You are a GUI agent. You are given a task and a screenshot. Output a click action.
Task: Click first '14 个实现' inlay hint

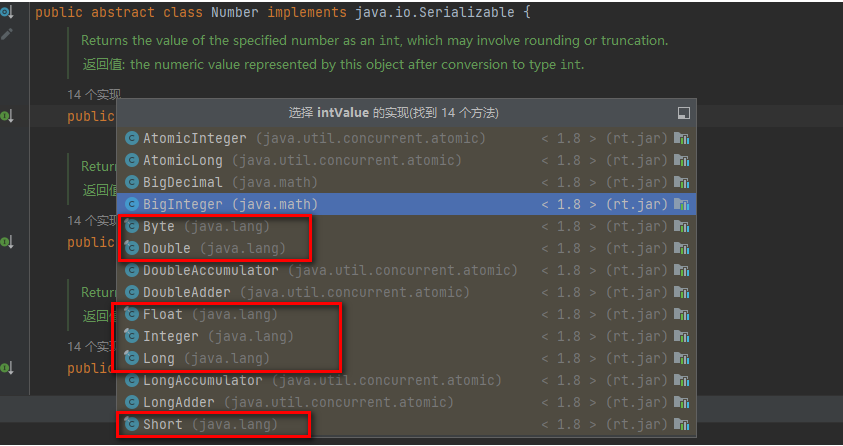tap(94, 95)
